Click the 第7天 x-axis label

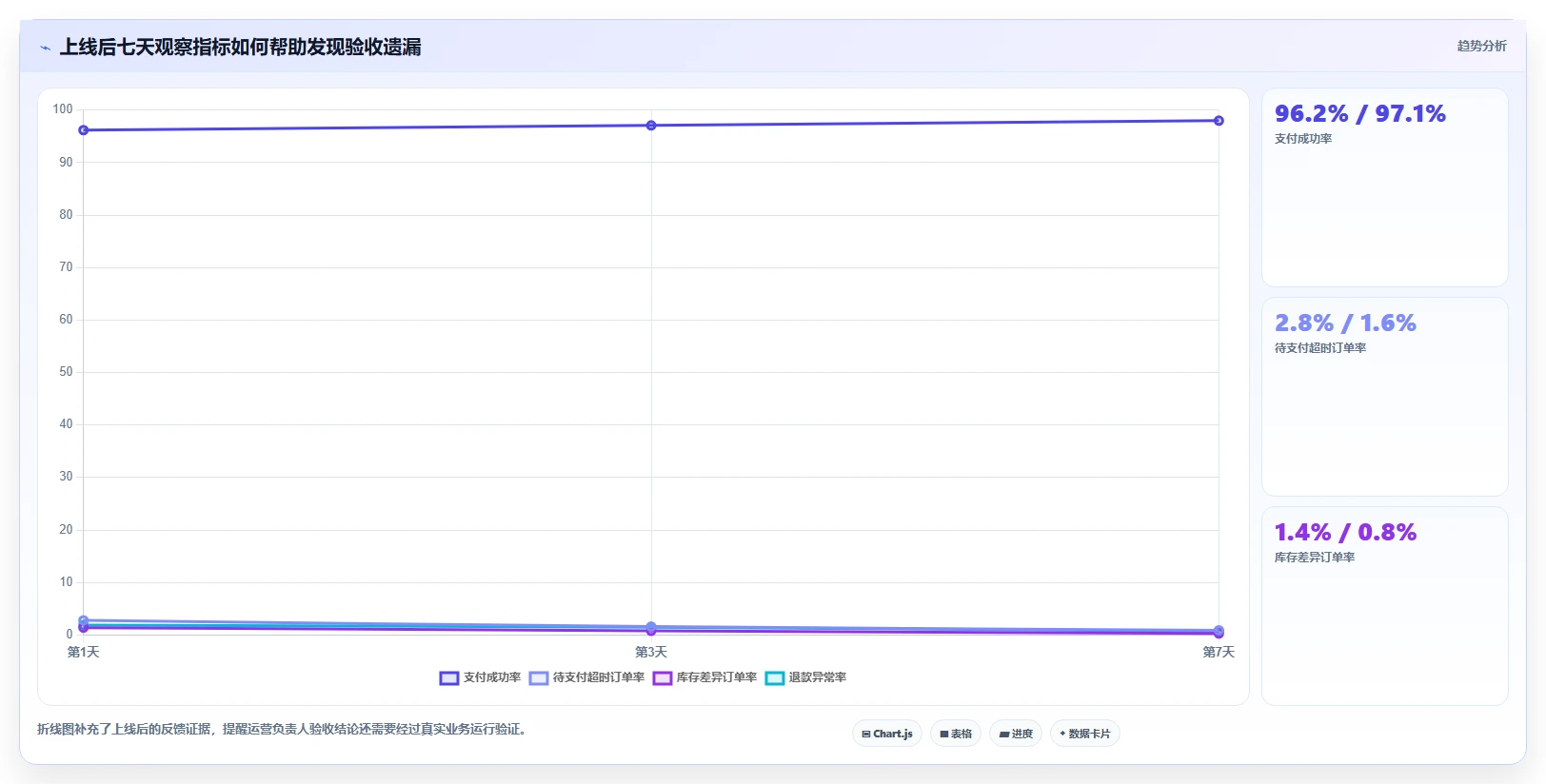pos(1219,652)
